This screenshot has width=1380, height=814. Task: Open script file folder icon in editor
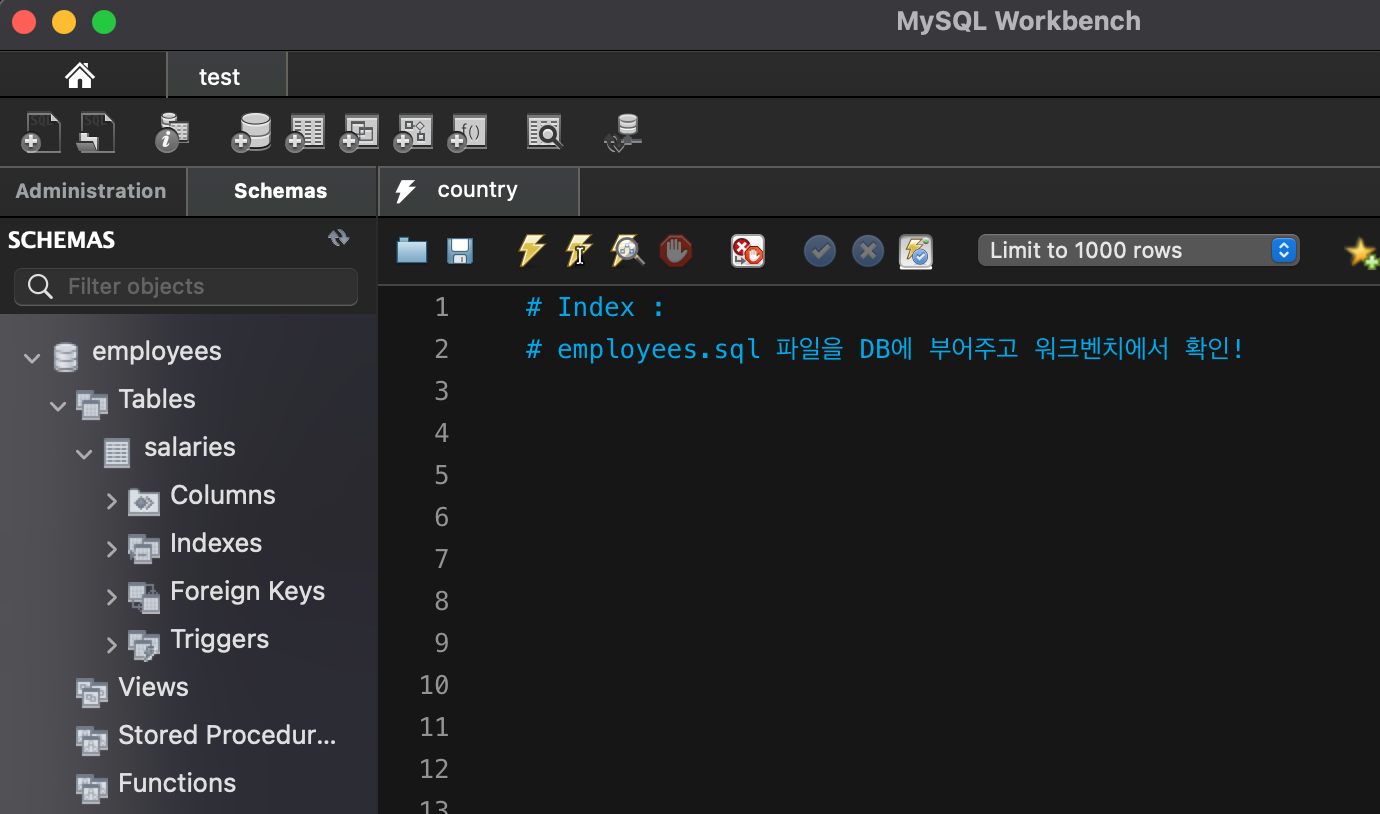[412, 250]
